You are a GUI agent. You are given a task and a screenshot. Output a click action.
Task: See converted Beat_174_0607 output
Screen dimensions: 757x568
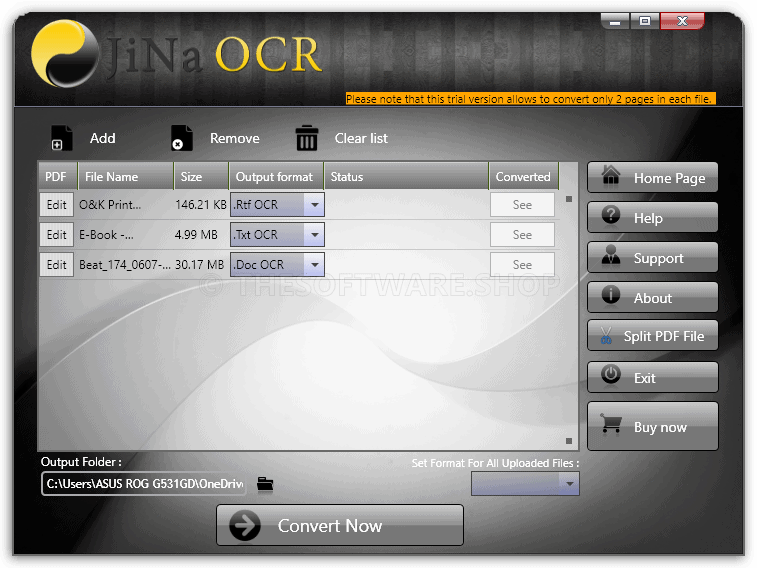pyautogui.click(x=522, y=264)
